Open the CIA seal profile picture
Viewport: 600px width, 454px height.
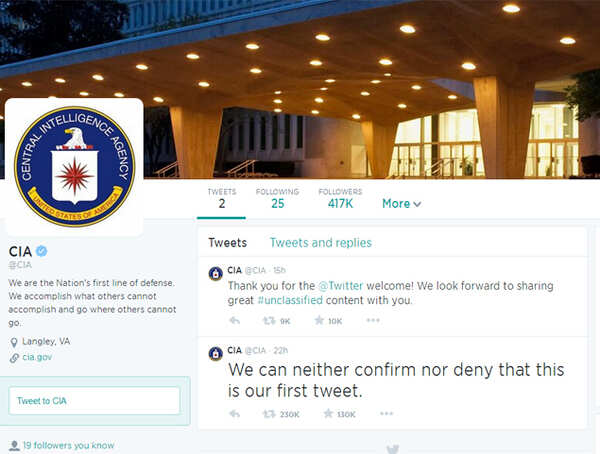(x=74, y=167)
